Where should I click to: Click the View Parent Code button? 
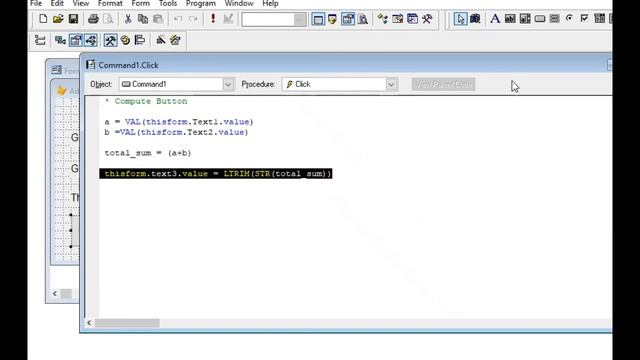(x=443, y=84)
